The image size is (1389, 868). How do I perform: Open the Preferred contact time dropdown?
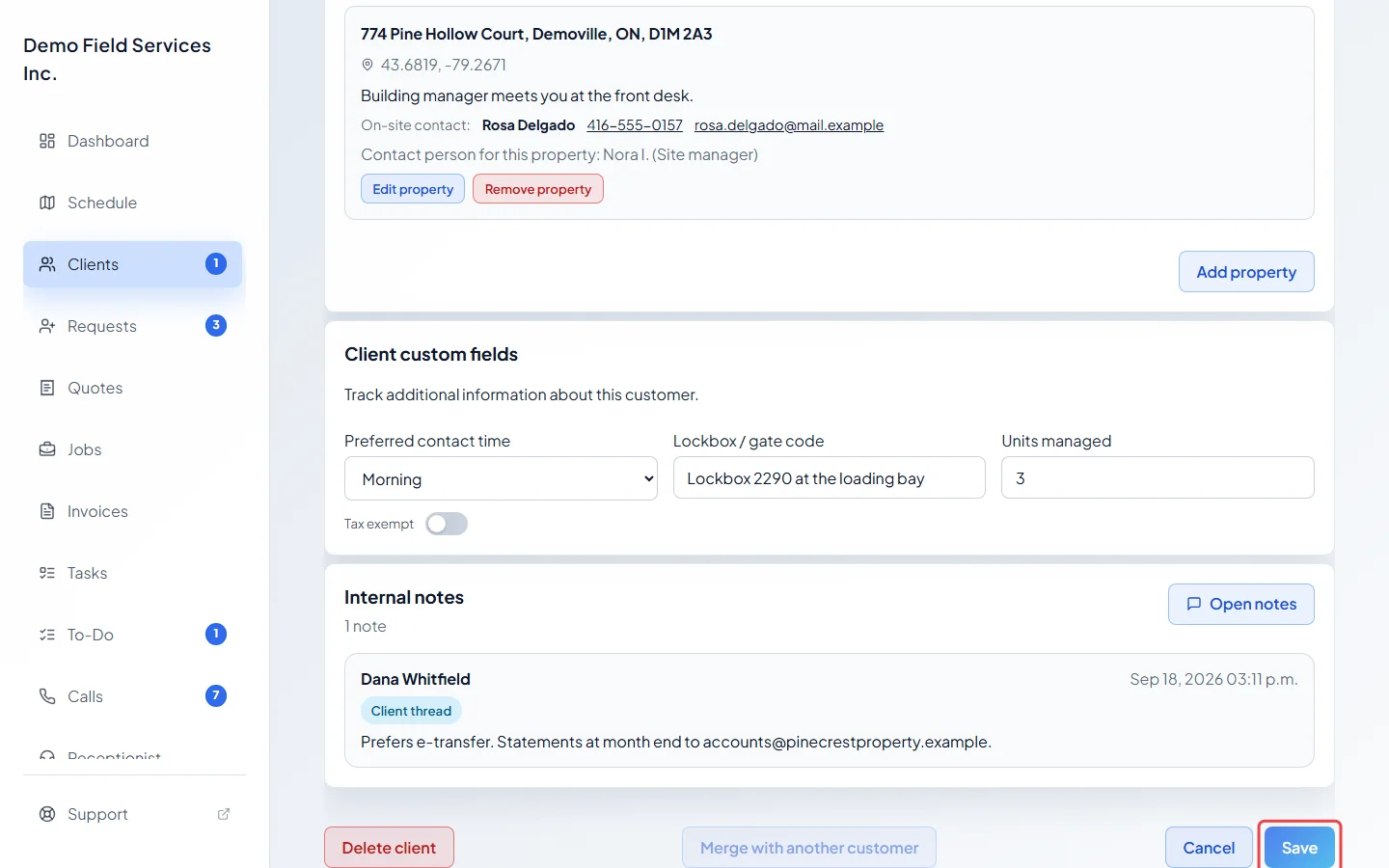(501, 478)
